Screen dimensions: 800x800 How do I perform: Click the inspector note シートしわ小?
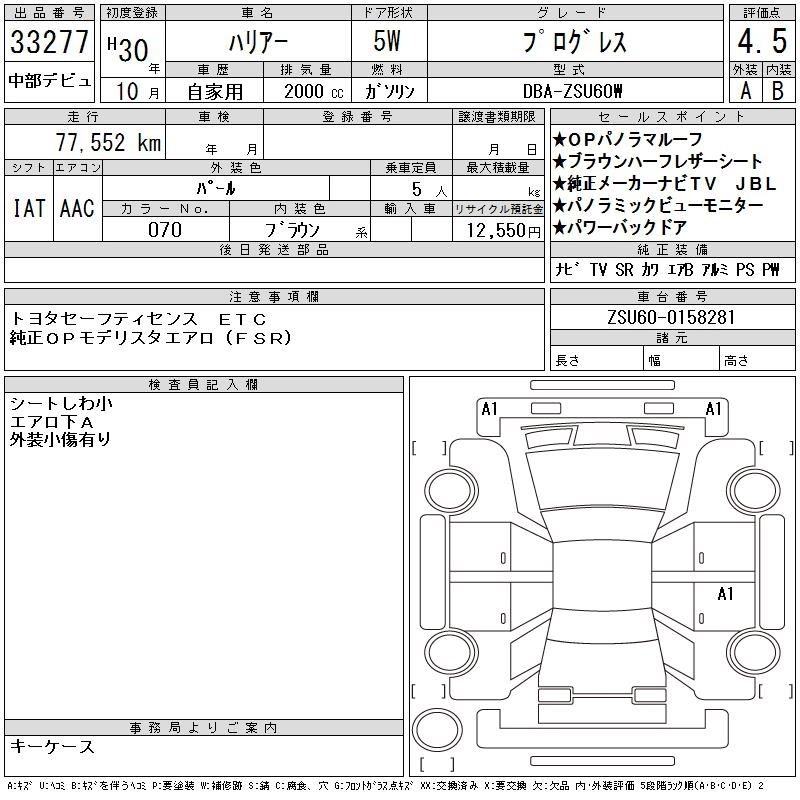[x=61, y=404]
